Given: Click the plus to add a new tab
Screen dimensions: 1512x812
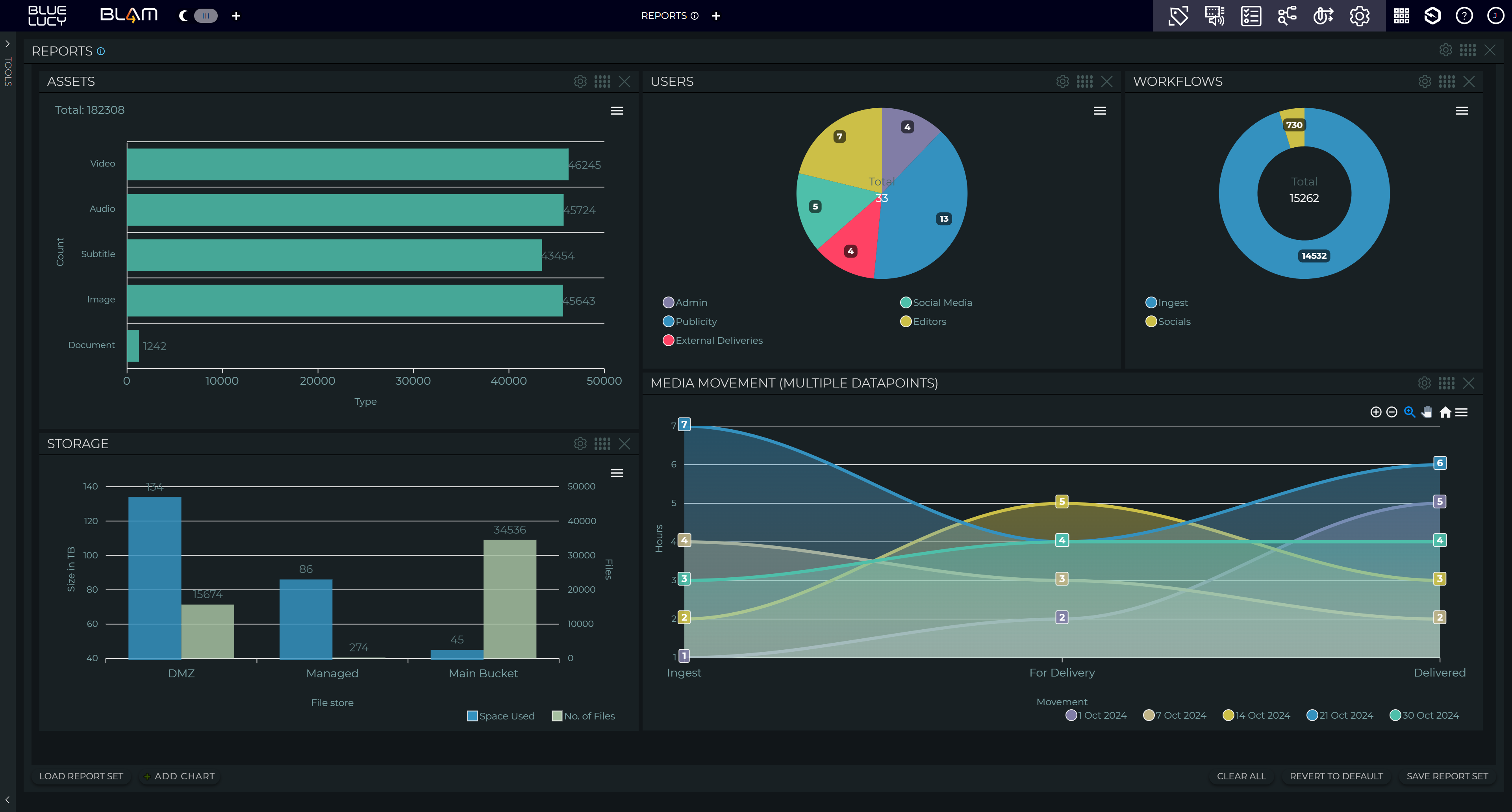Looking at the screenshot, I should coord(237,16).
